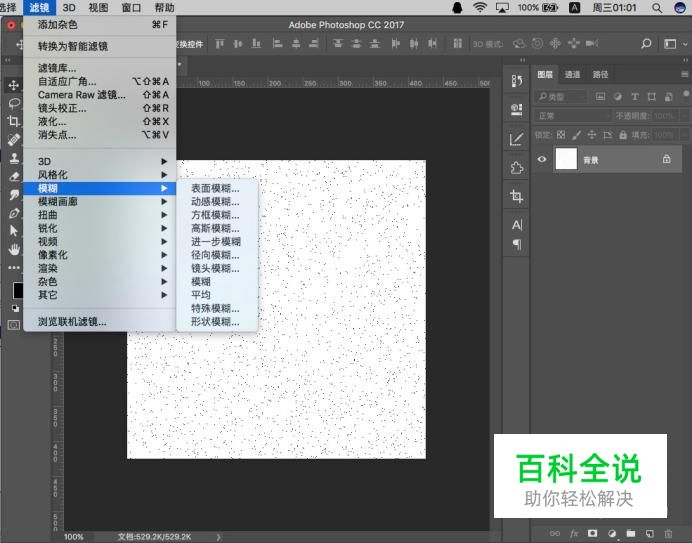Choose 动感模糊... from submenu
Image resolution: width=692 pixels, height=543 pixels.
217,202
